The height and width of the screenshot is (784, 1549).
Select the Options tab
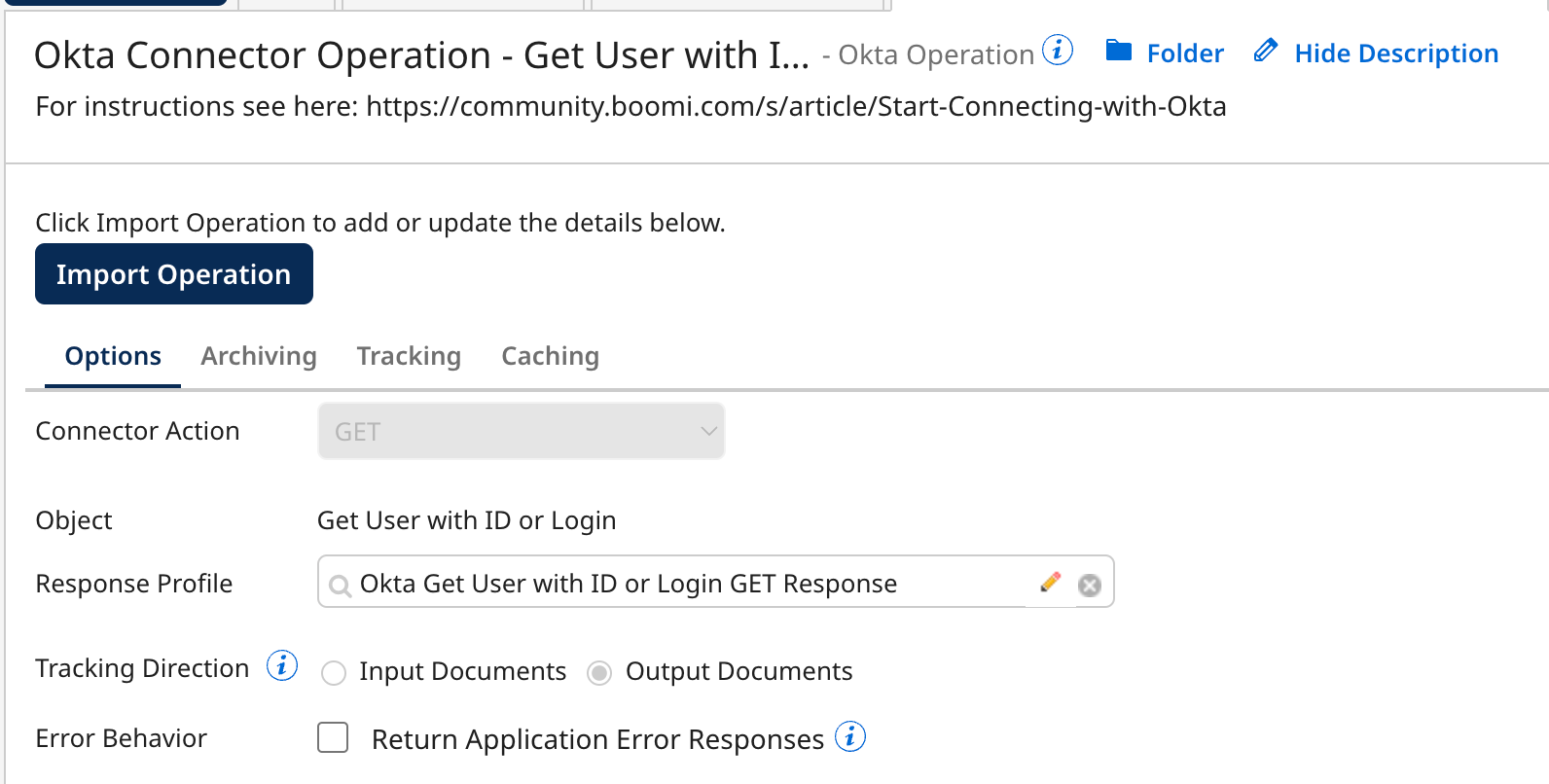(x=112, y=356)
